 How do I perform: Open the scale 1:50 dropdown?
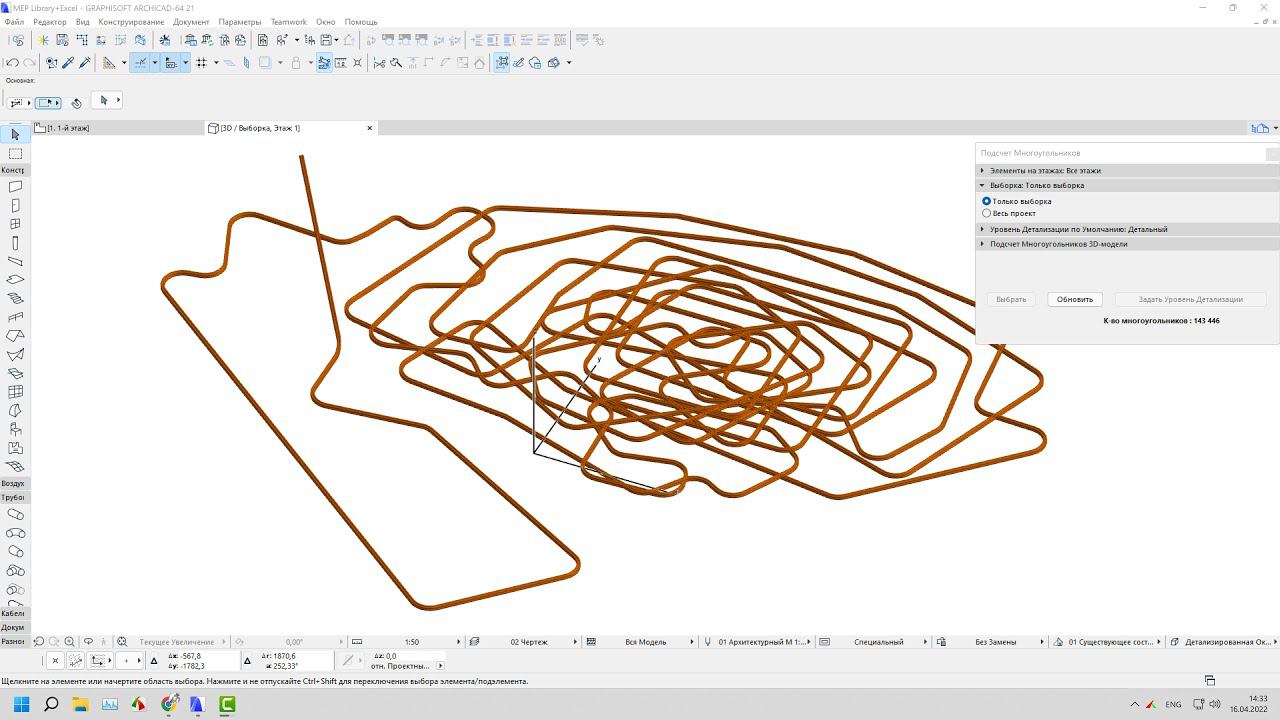[407, 642]
